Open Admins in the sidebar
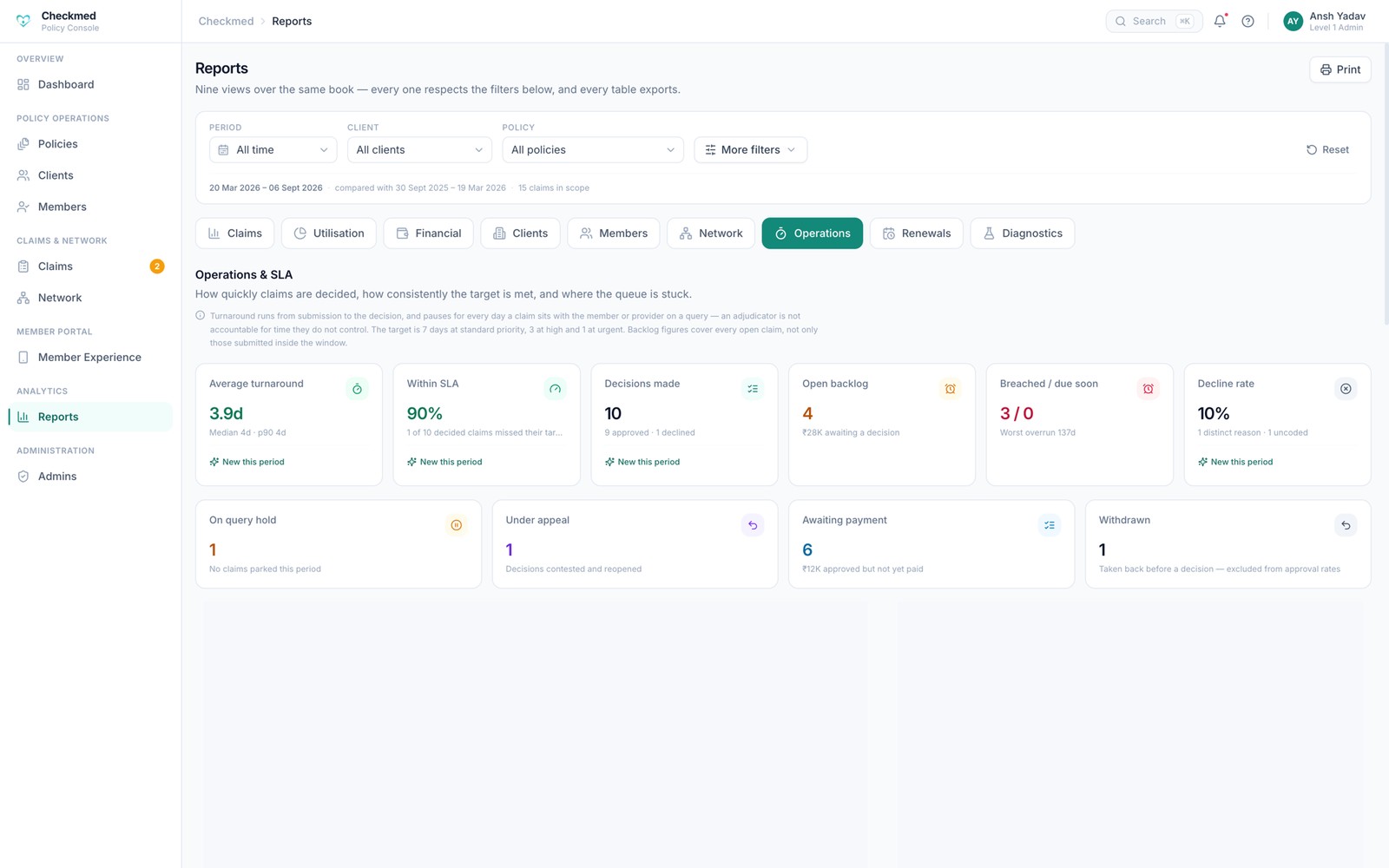The image size is (1389, 868). pos(90,476)
